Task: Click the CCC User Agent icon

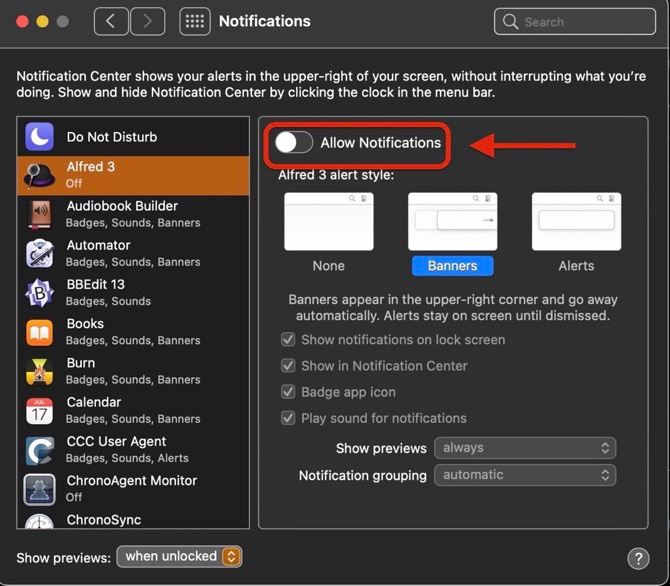Action: click(39, 450)
